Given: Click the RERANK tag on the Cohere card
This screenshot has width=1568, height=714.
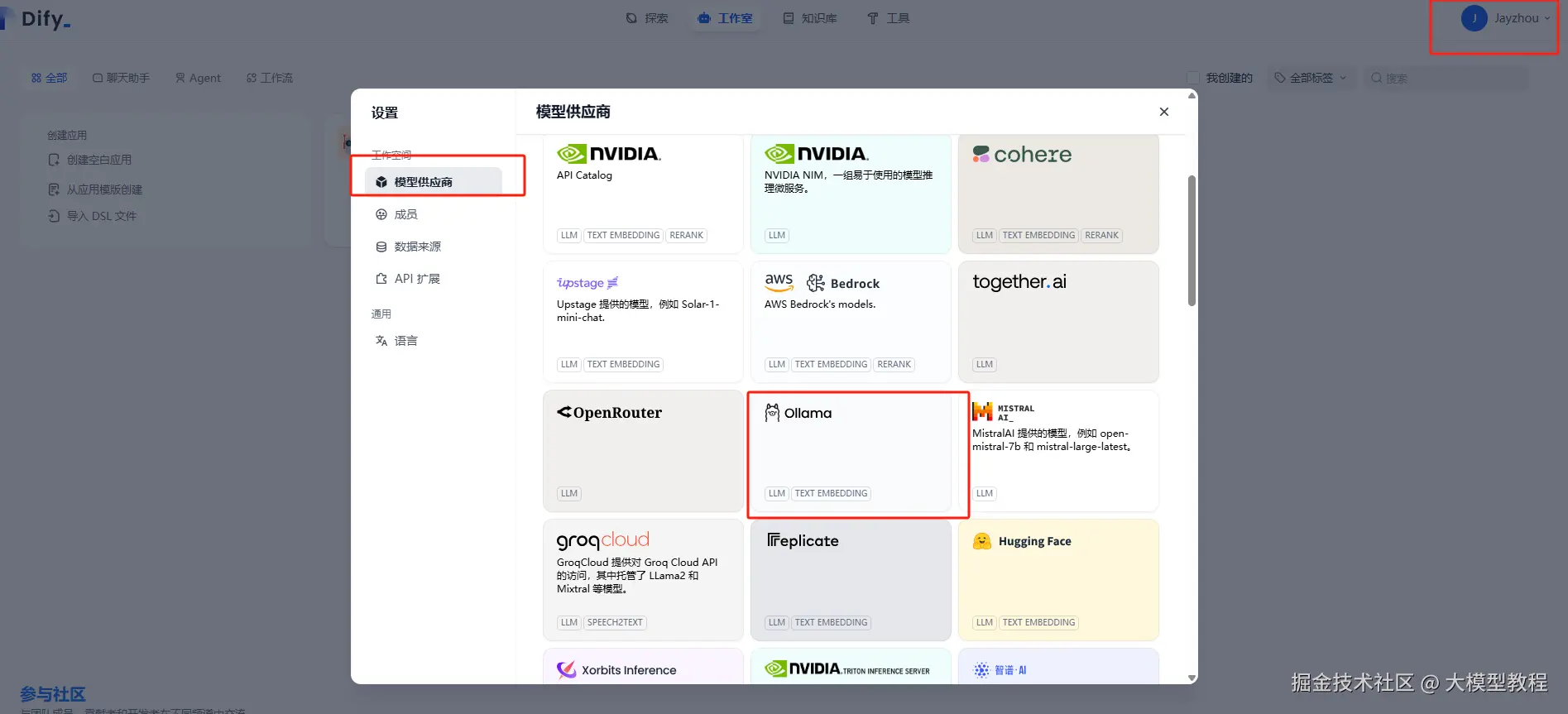Looking at the screenshot, I should tap(1101, 235).
